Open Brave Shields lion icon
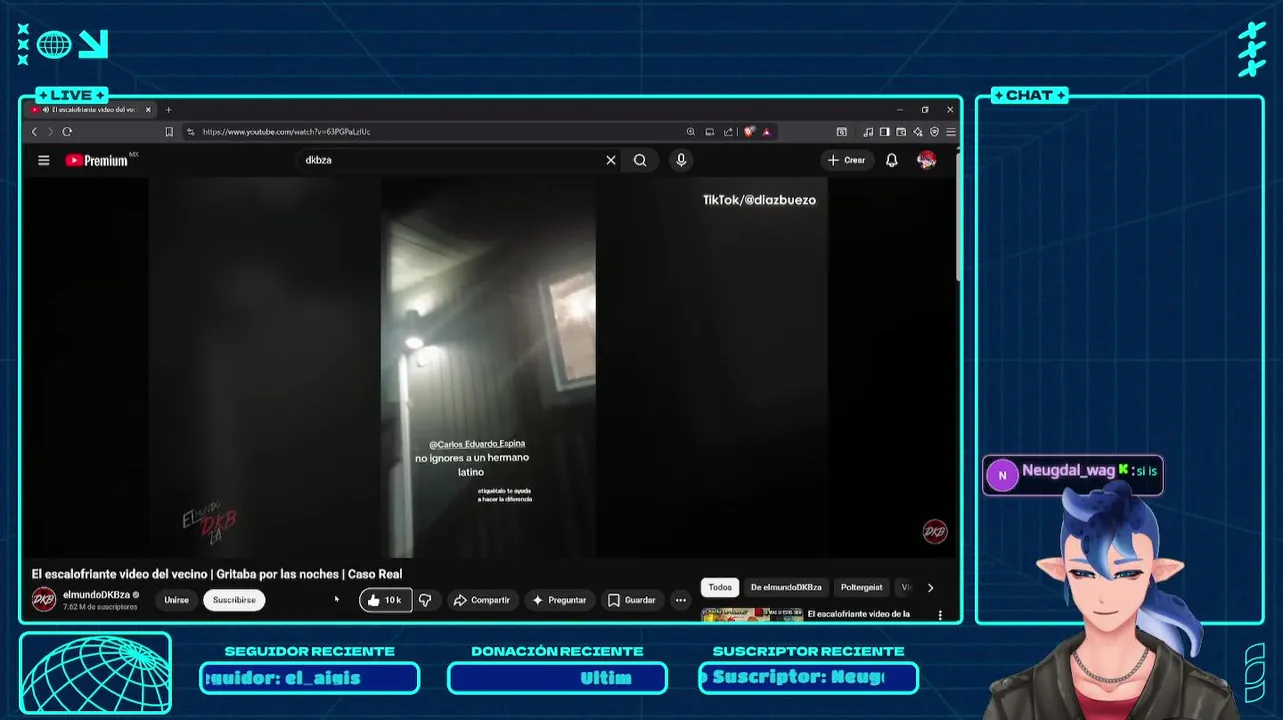The height and width of the screenshot is (720, 1283). point(750,132)
